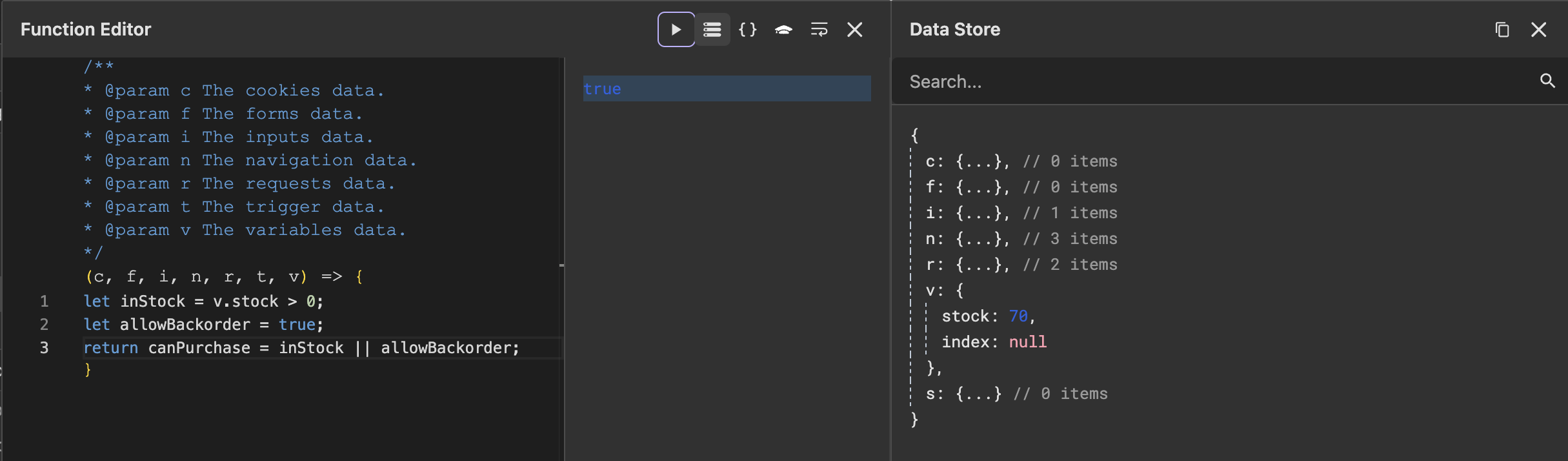Screen dimensions: 1568x461
Task: Click line number 3 in the gutter
Action: [x=44, y=348]
